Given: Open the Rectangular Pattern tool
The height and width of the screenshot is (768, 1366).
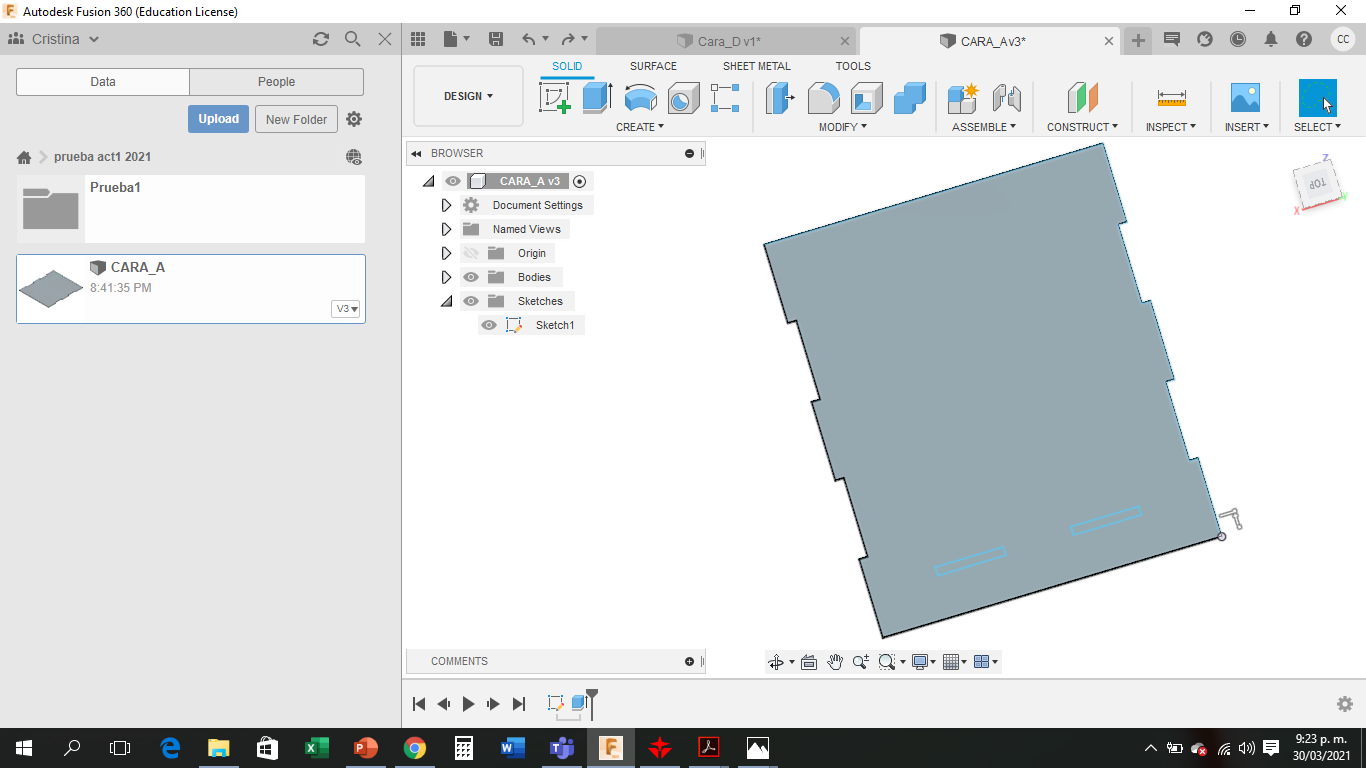Looking at the screenshot, I should 725,98.
